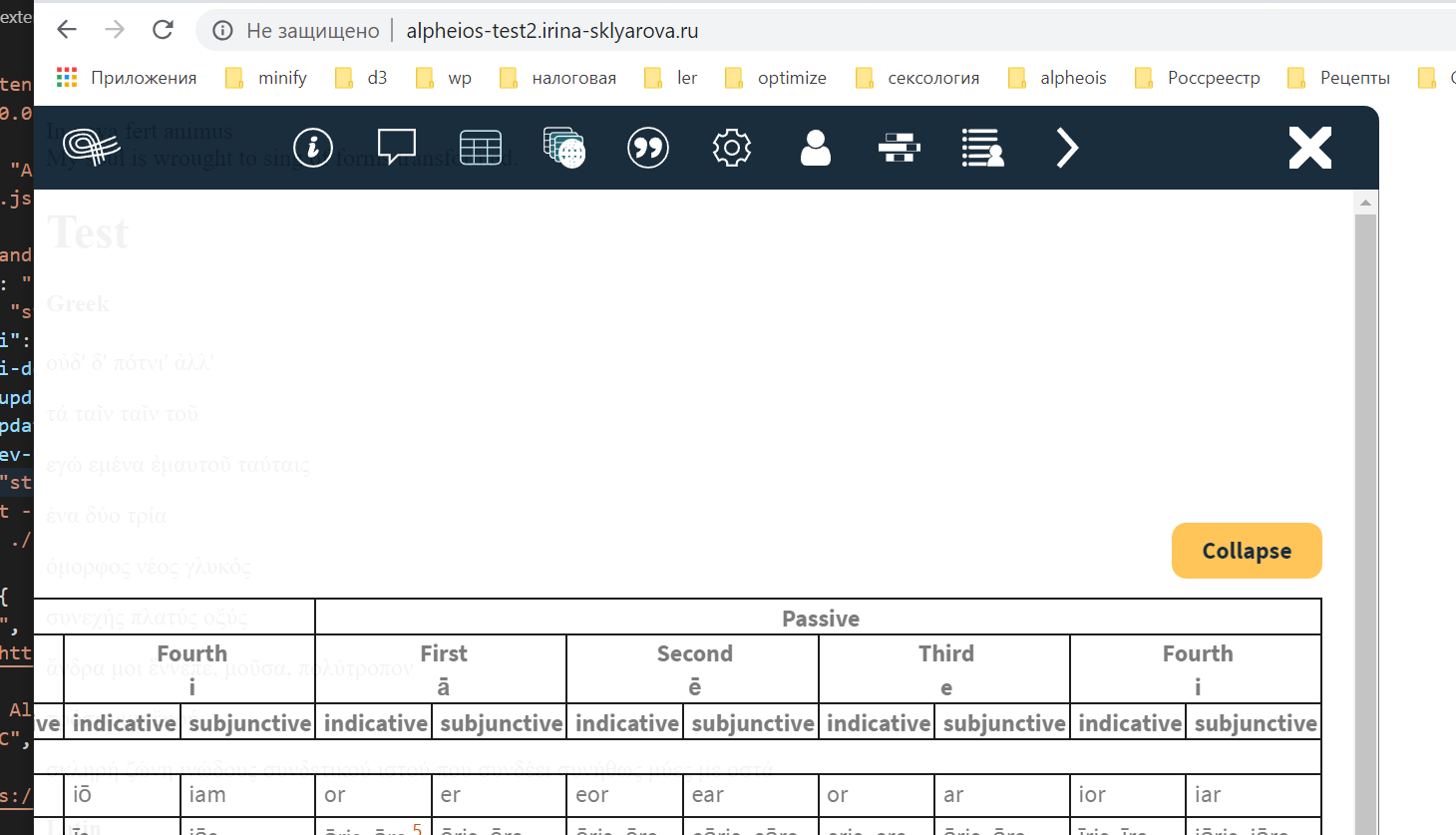Click the scrollbar up arrow
This screenshot has height=835, width=1456.
(1365, 202)
